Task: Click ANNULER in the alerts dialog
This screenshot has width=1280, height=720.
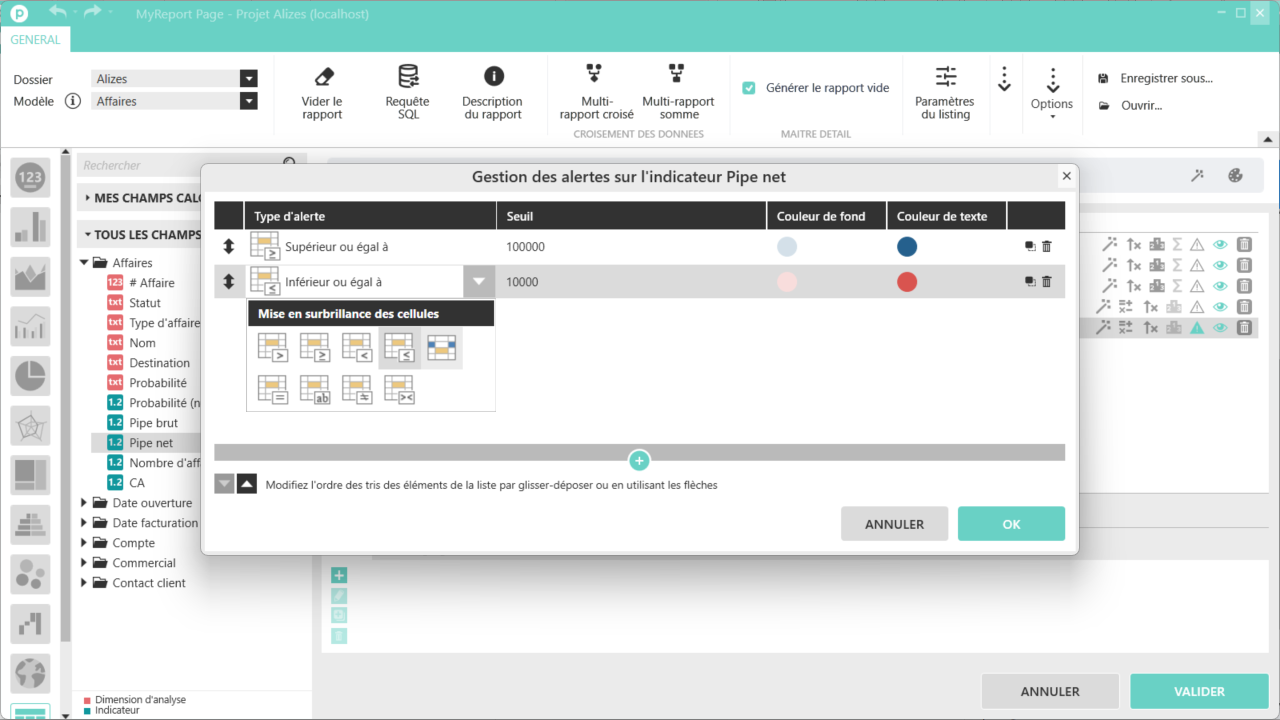Action: tap(894, 524)
